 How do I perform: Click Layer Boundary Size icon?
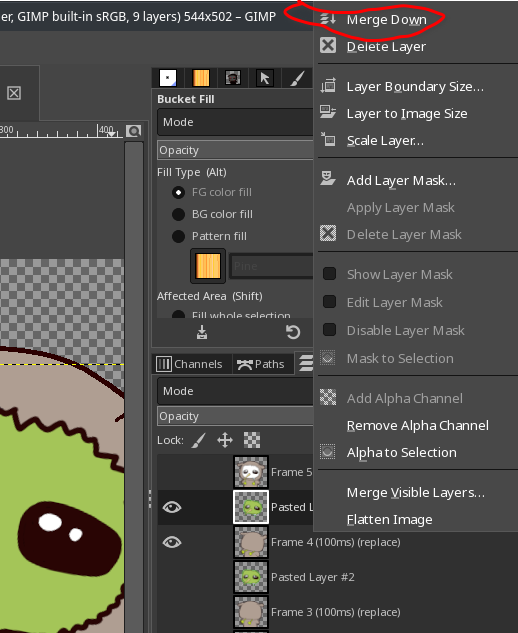[328, 86]
